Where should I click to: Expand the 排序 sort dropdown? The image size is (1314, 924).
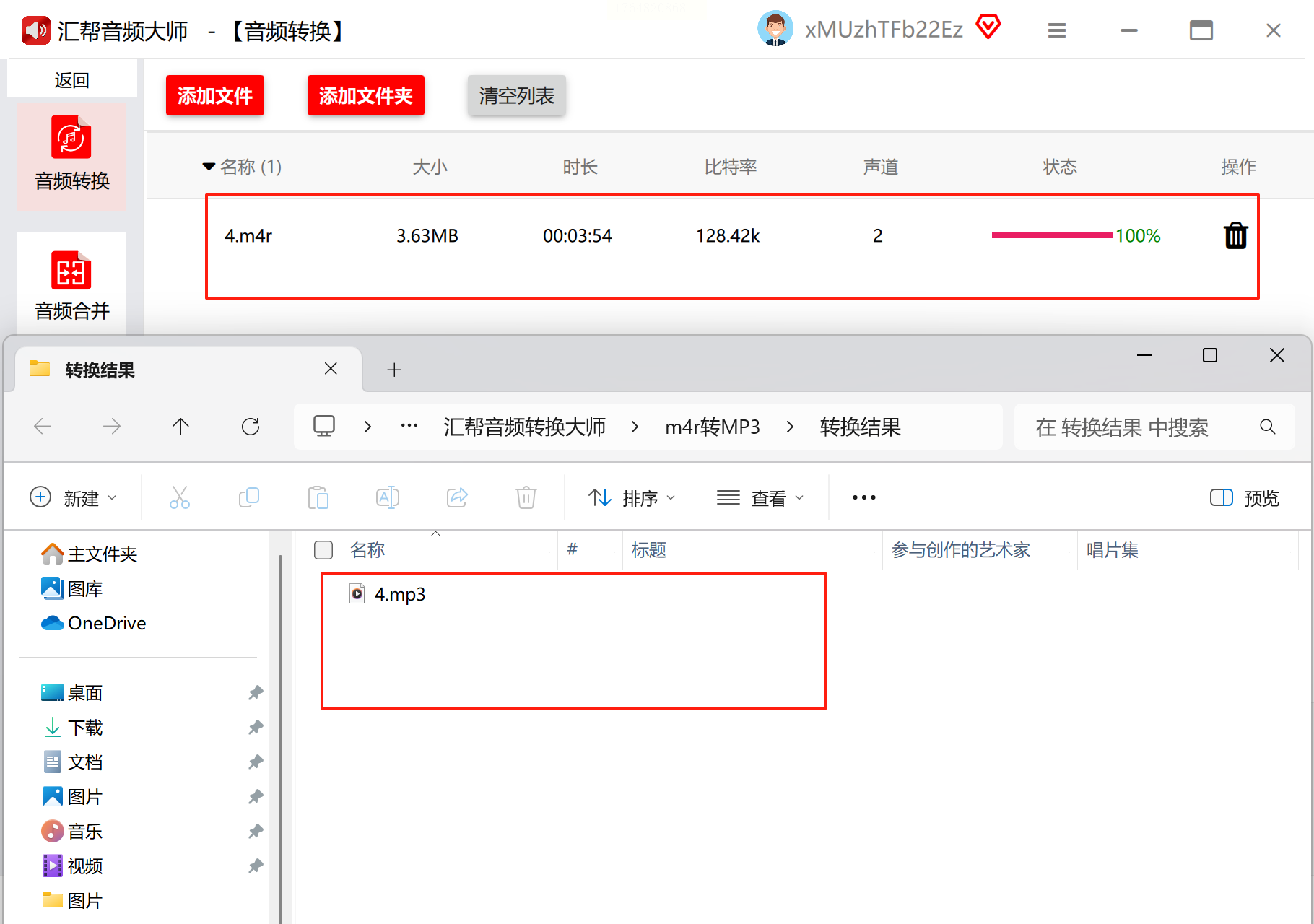click(x=632, y=498)
